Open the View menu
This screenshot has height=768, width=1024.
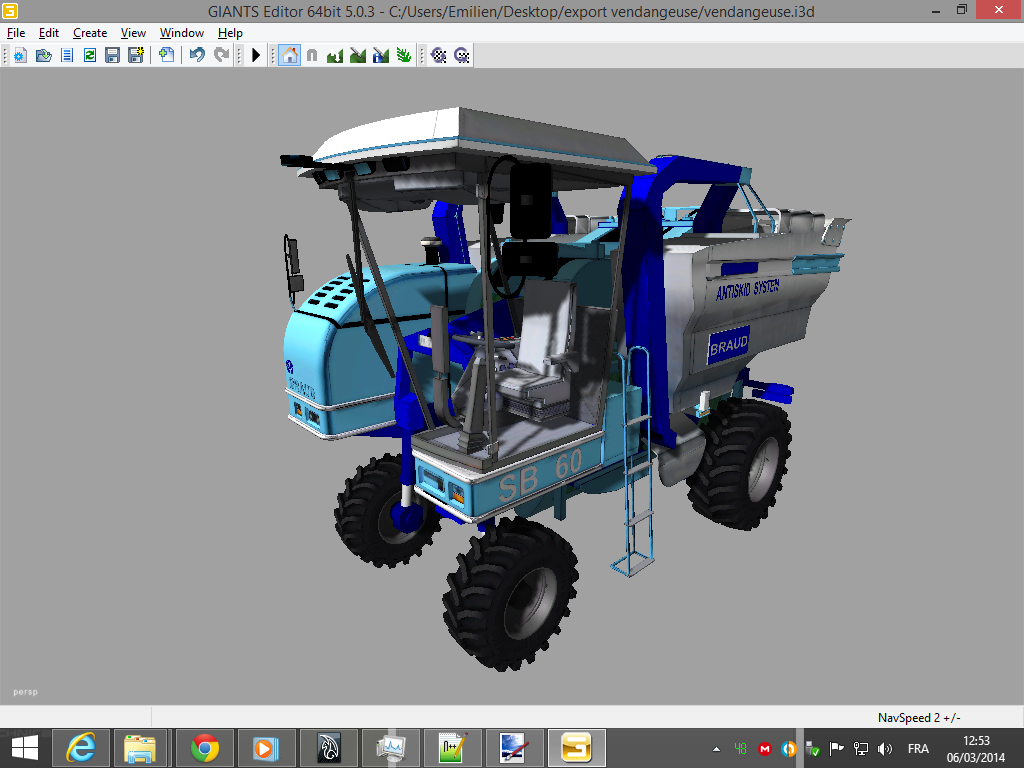[133, 33]
